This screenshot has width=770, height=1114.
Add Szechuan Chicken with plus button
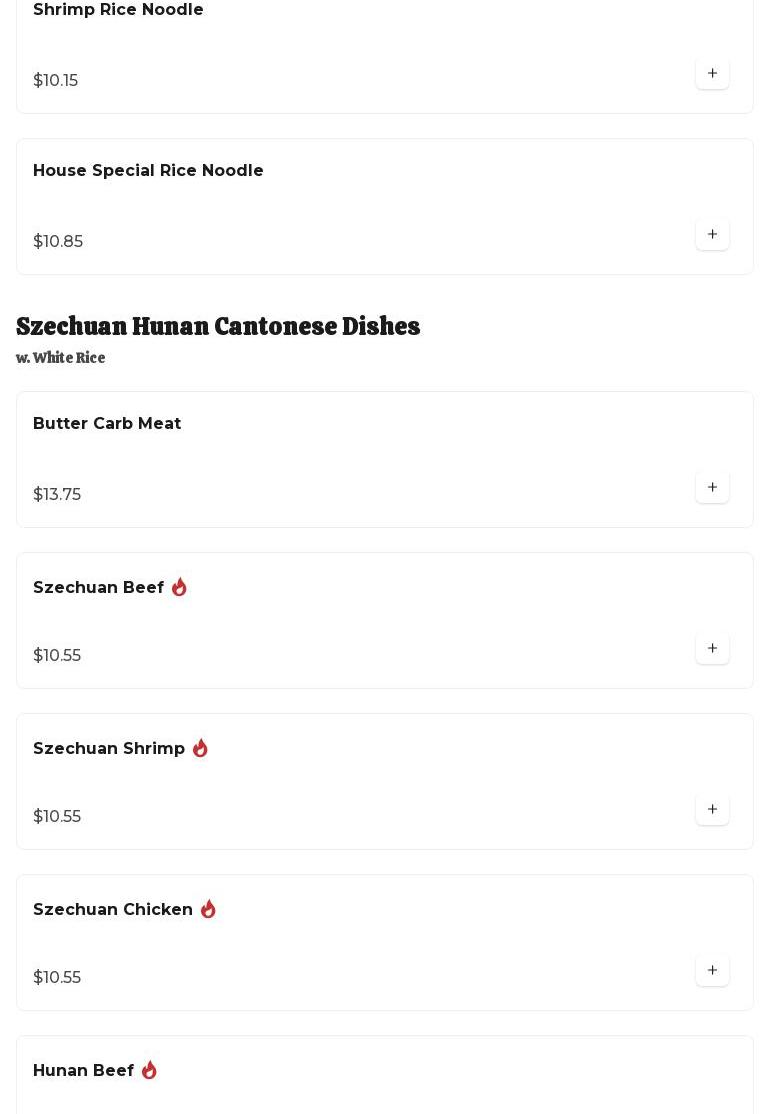712,970
